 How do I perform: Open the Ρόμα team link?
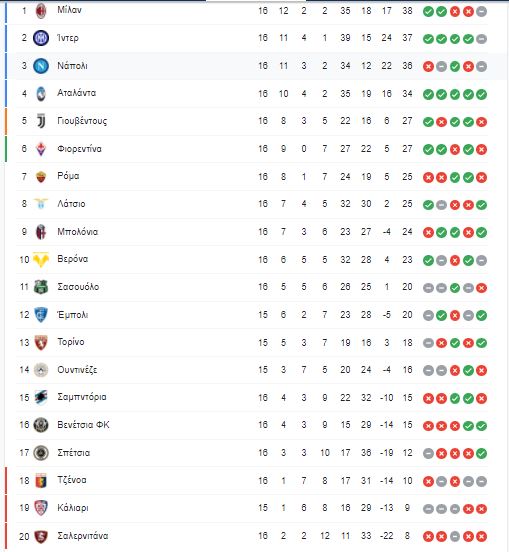coord(68,176)
